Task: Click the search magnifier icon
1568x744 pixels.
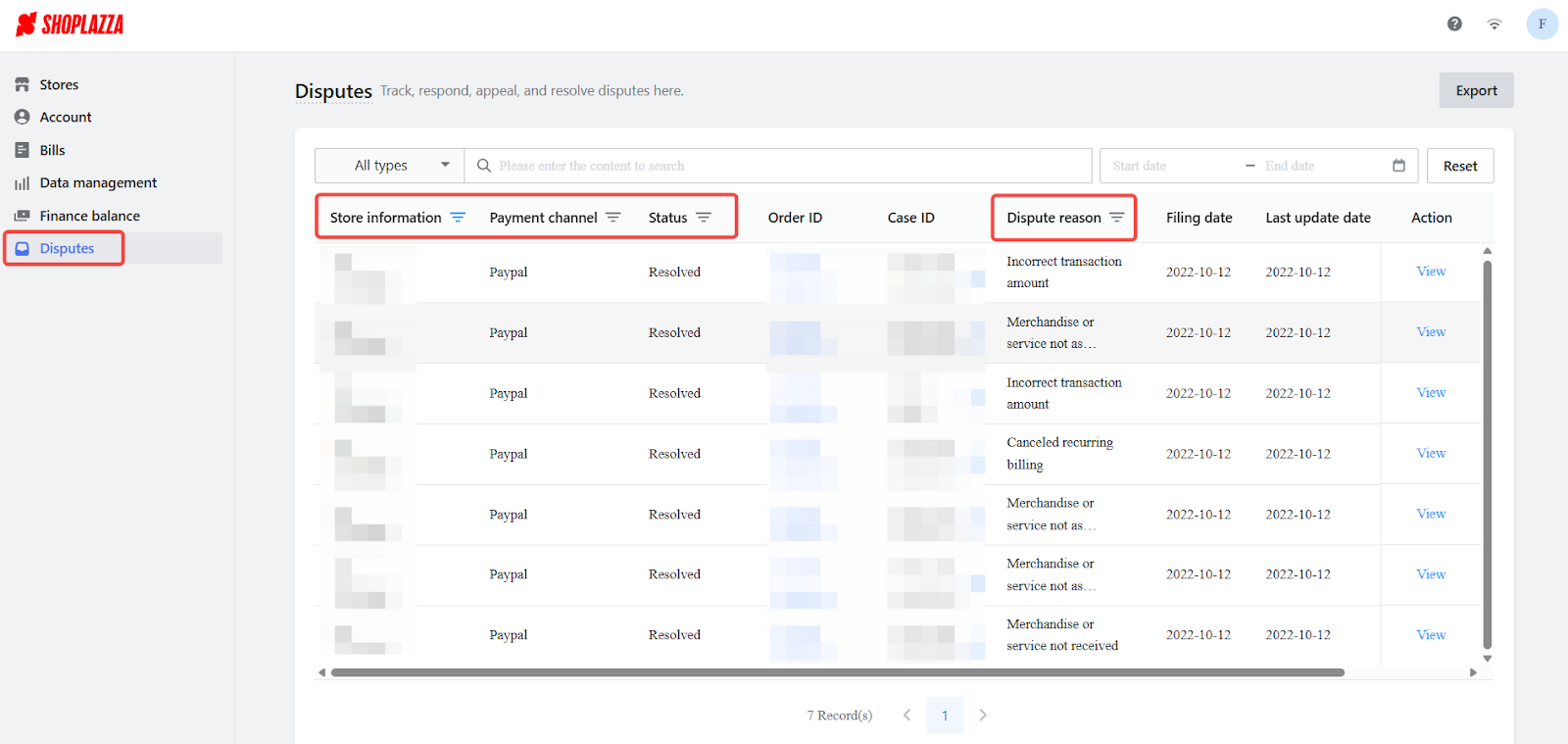Action: [x=484, y=166]
